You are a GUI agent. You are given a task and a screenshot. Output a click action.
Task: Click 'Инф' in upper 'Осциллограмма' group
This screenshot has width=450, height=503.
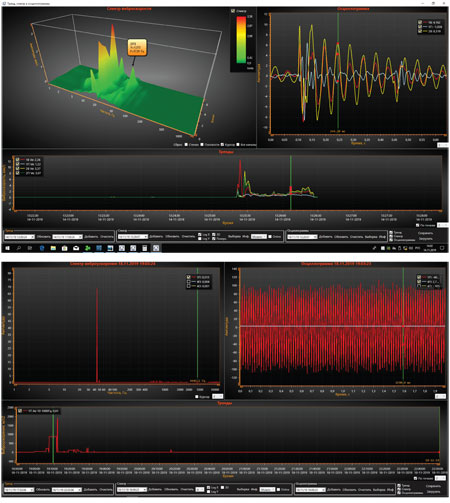coord(382,237)
